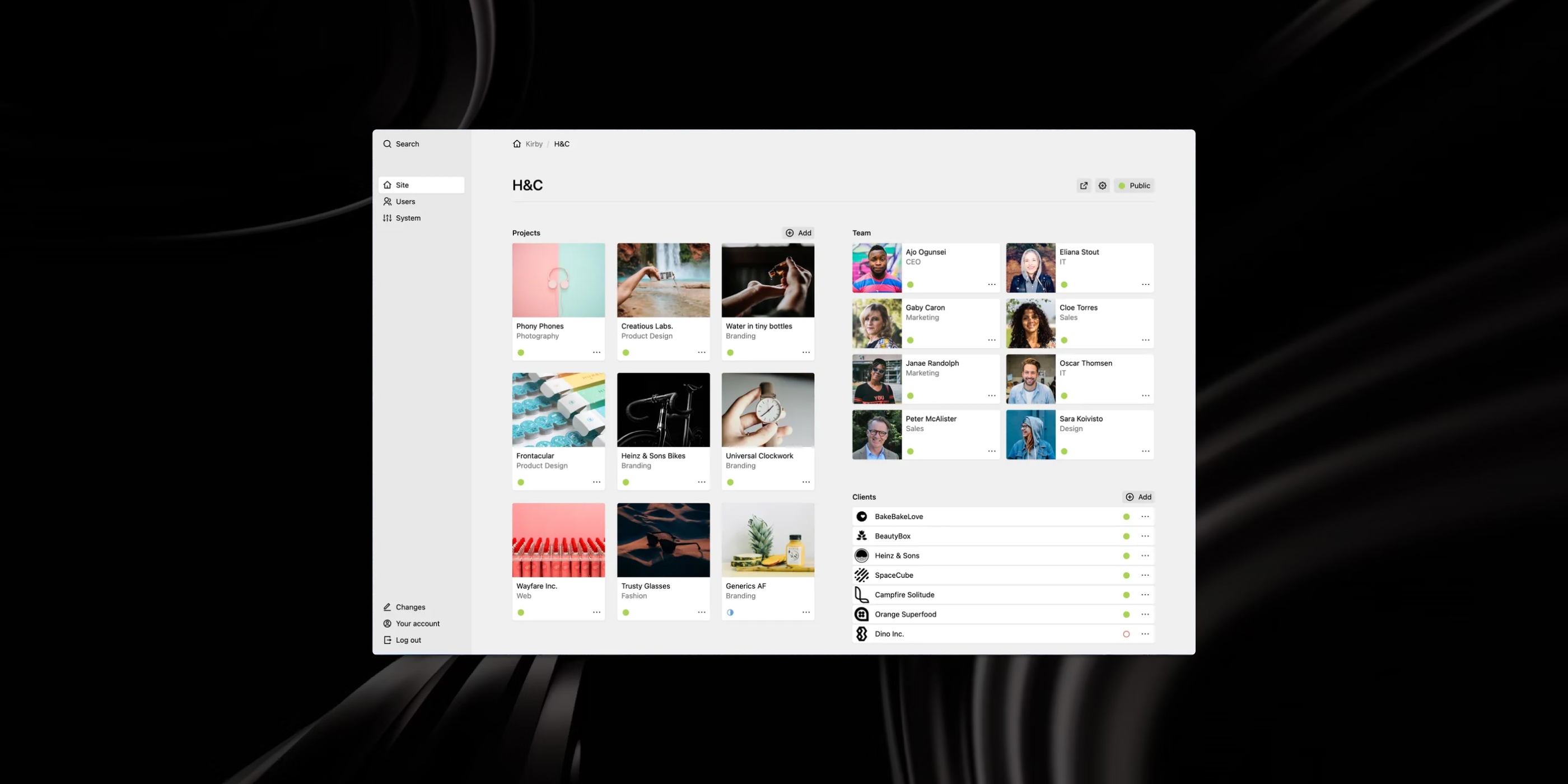1568x784 pixels.
Task: Add a new project with Add button
Action: click(798, 232)
